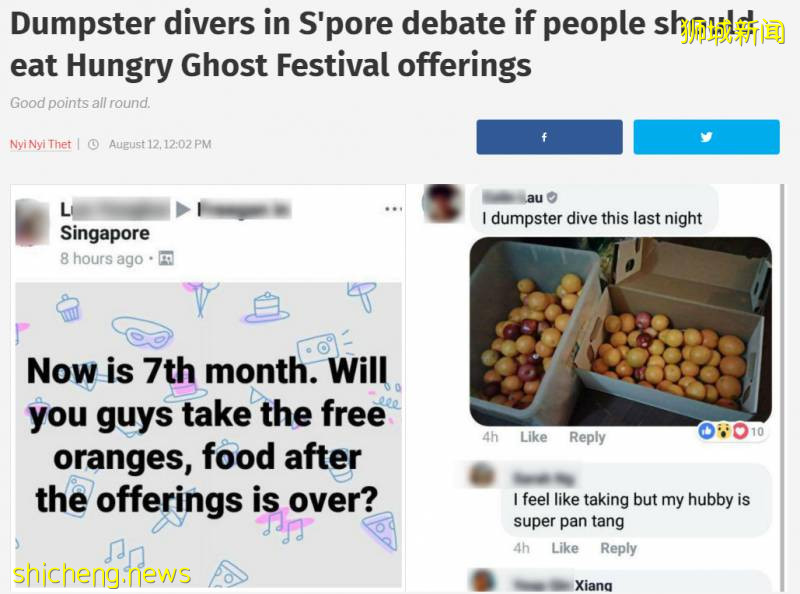Click Reply under the dumpster dive comment

tap(587, 437)
